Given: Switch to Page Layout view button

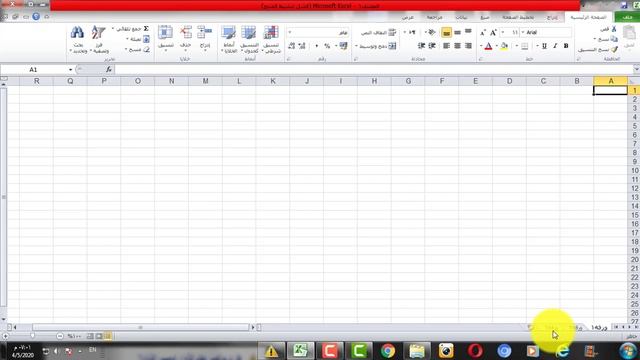Looking at the screenshot, I should click(99, 336).
